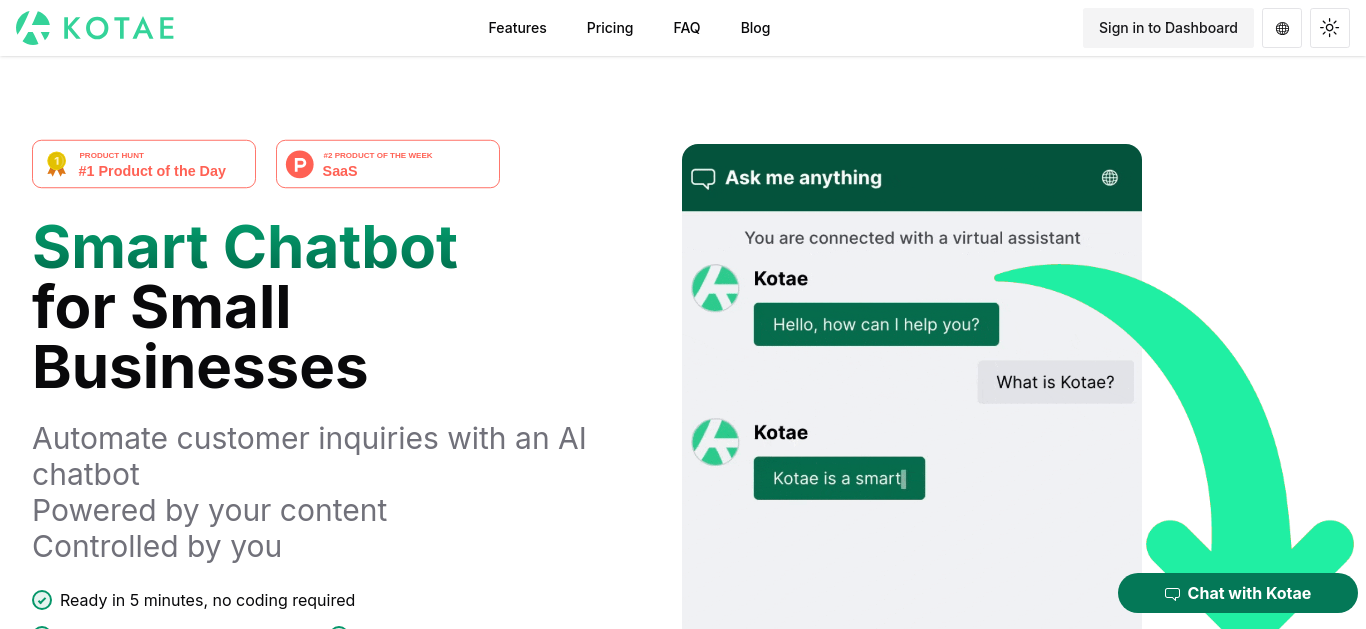Click the Hello, how can I help you? bubble
The width and height of the screenshot is (1366, 629).
[876, 325]
